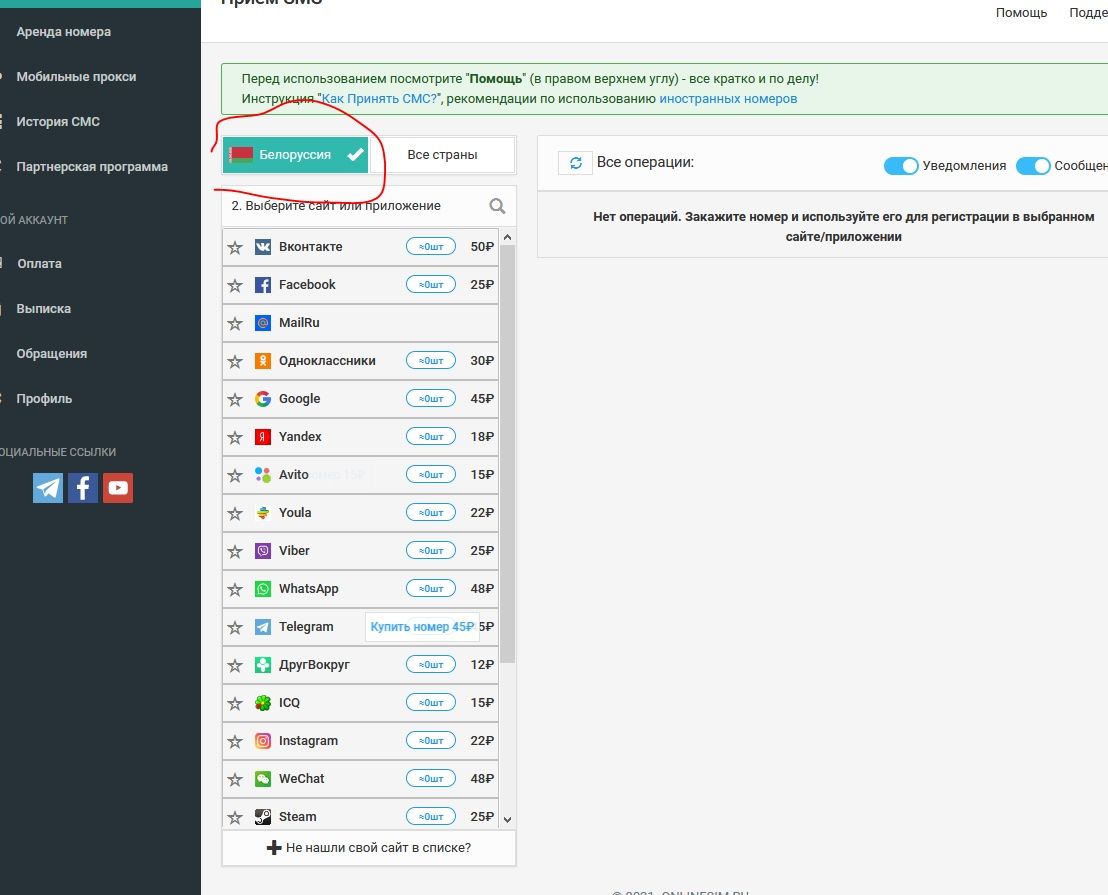This screenshot has width=1108, height=895.
Task: Favorite Telegram with its star icon
Action: 235,627
